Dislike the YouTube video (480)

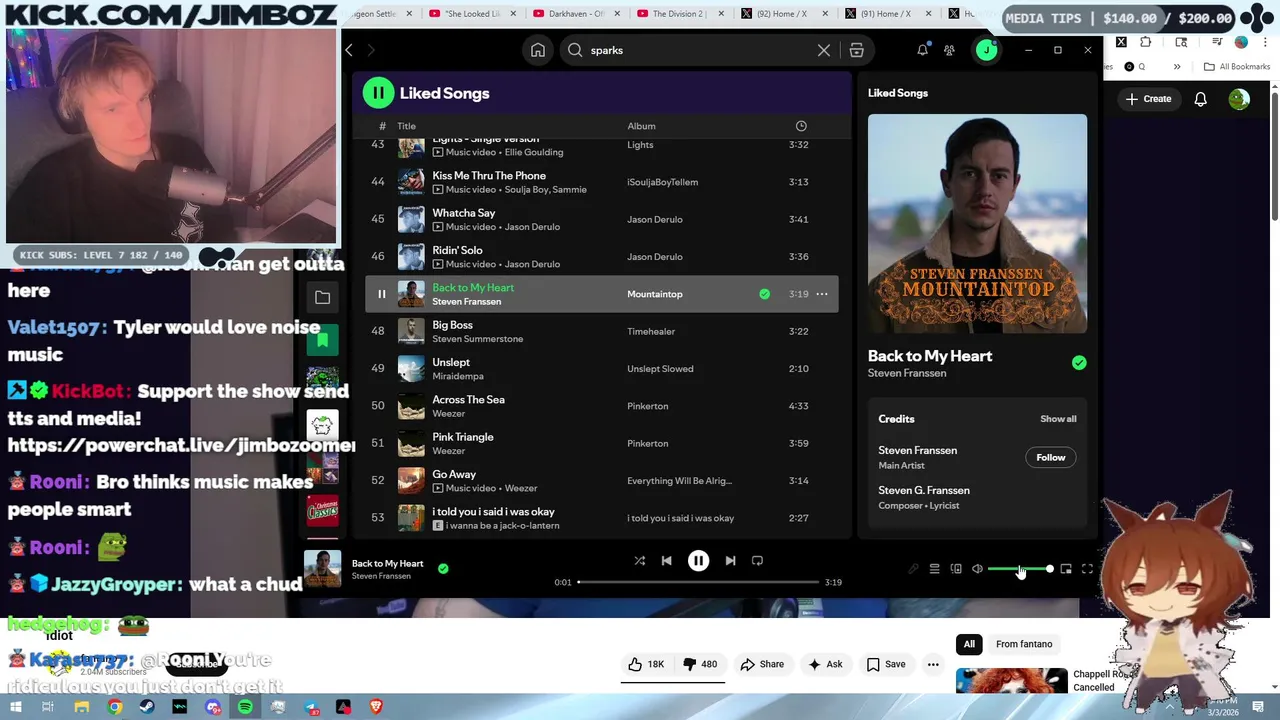(700, 664)
